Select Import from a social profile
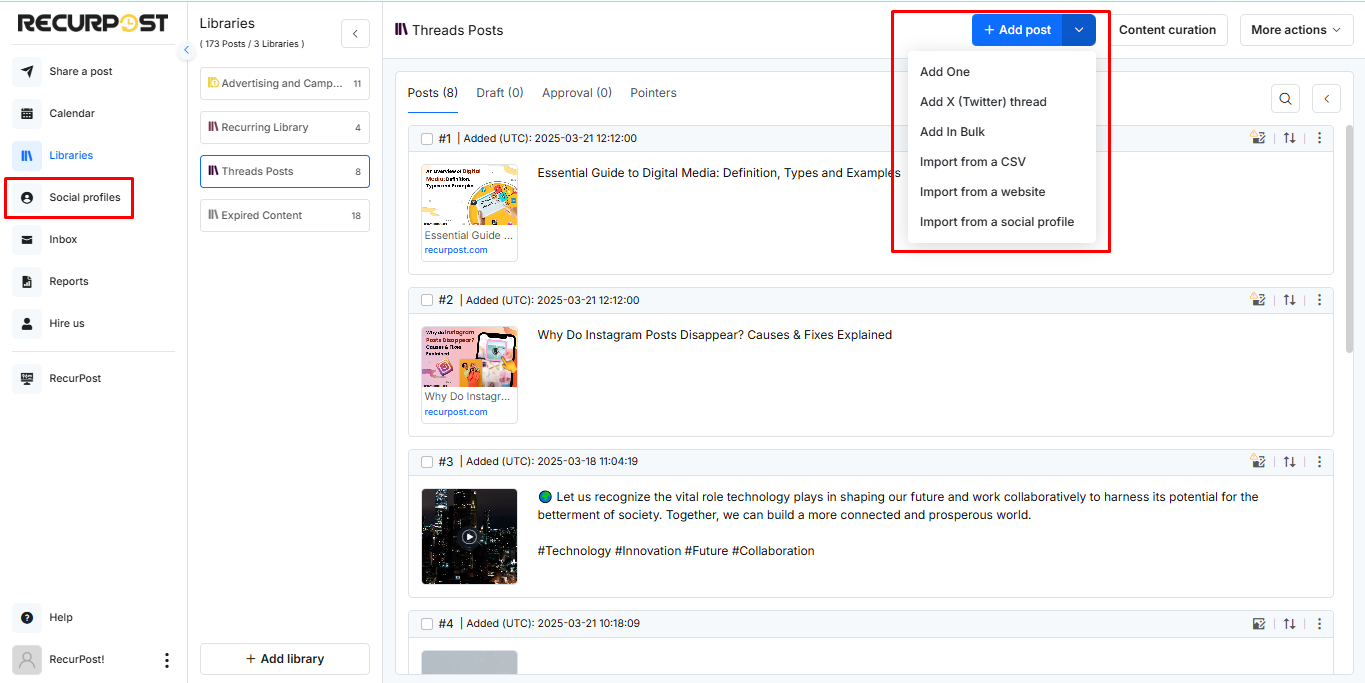The width and height of the screenshot is (1365, 683). pyautogui.click(x=997, y=222)
